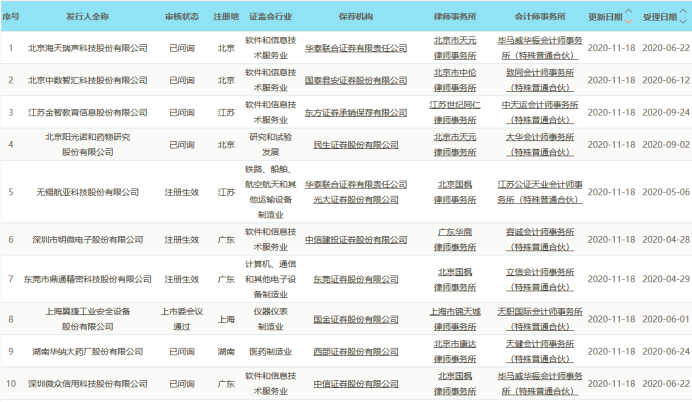Viewport: 692px width, 402px height.
Task: Click the 会计师事务所 column header
Action: pyautogui.click(x=540, y=17)
